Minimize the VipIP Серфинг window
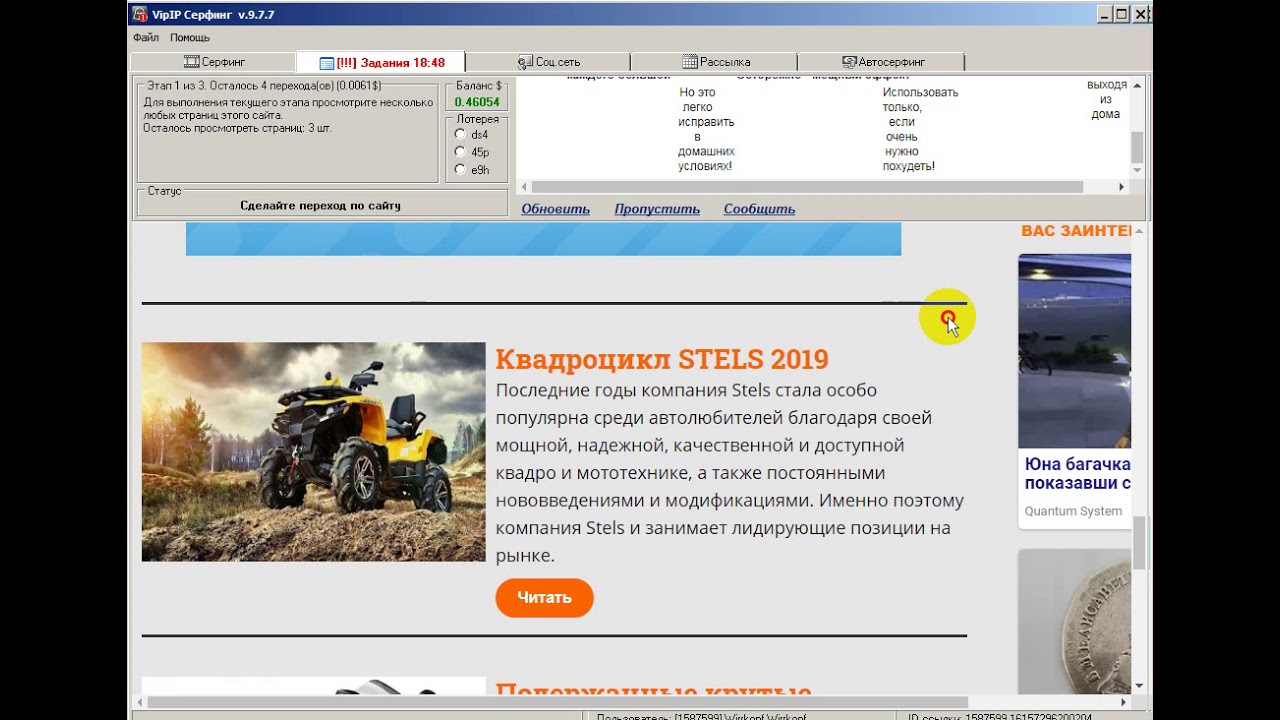 (x=1104, y=14)
